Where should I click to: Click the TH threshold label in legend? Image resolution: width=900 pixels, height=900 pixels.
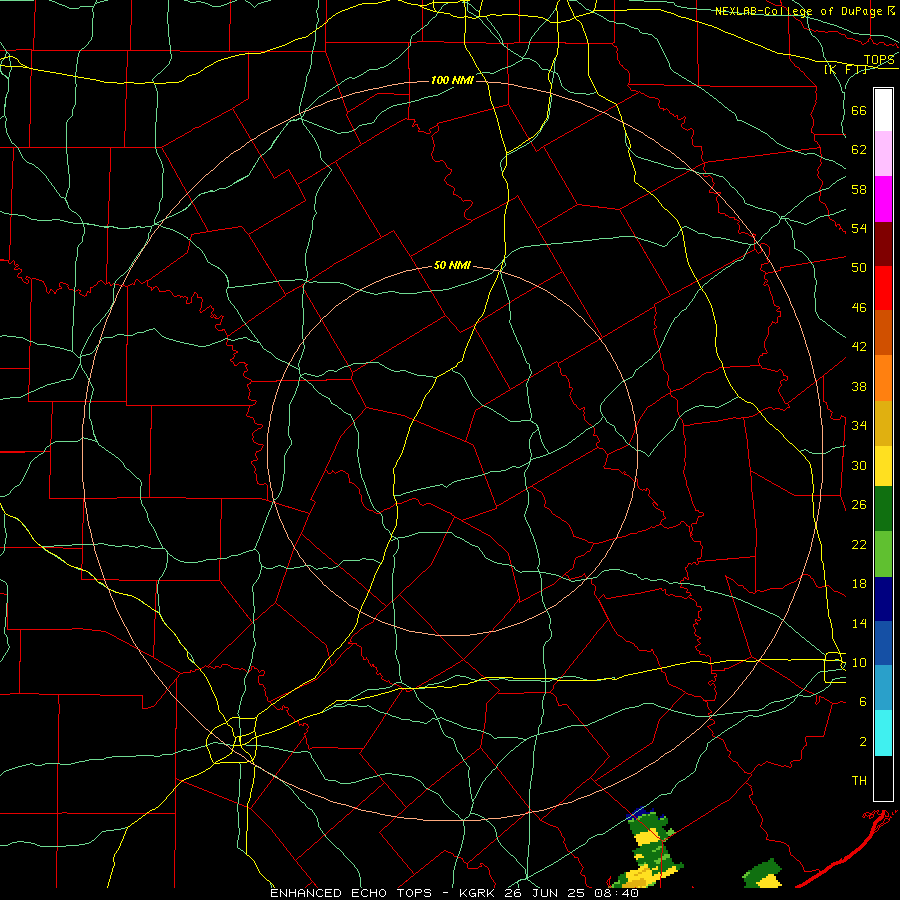[x=859, y=781]
